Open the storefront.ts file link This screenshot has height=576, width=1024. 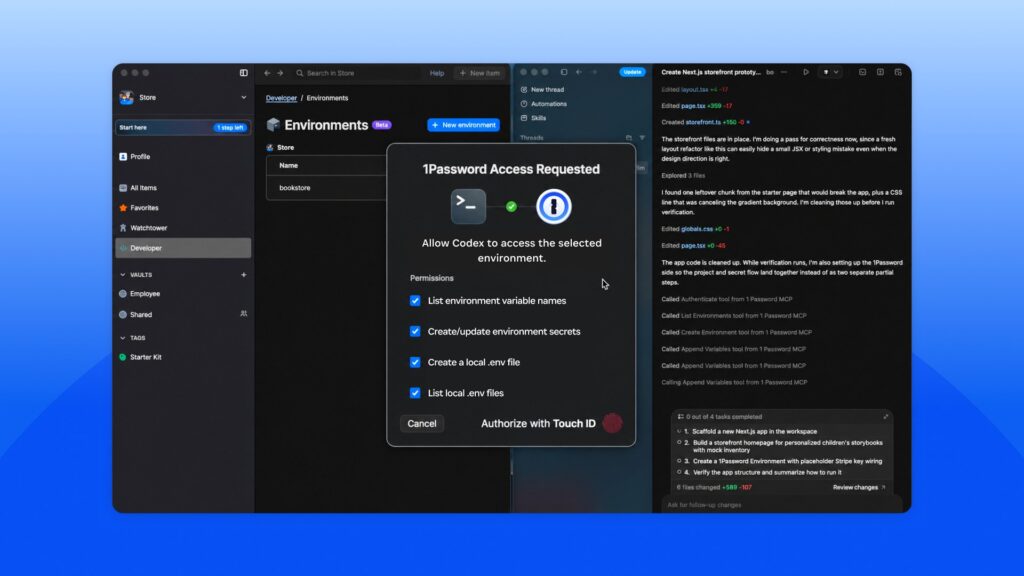pyautogui.click(x=703, y=122)
